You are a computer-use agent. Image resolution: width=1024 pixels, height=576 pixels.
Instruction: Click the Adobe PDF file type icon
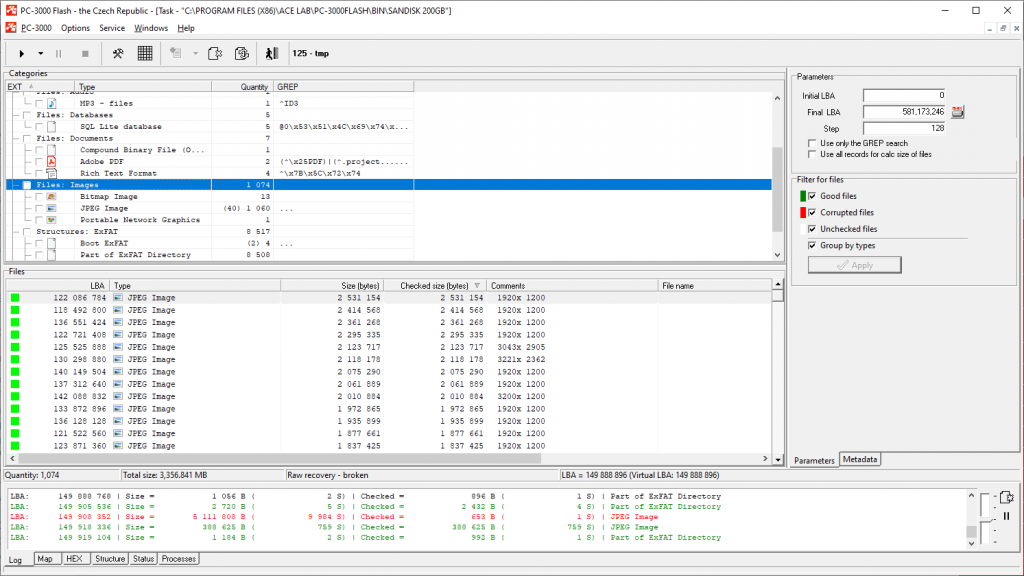tap(53, 161)
